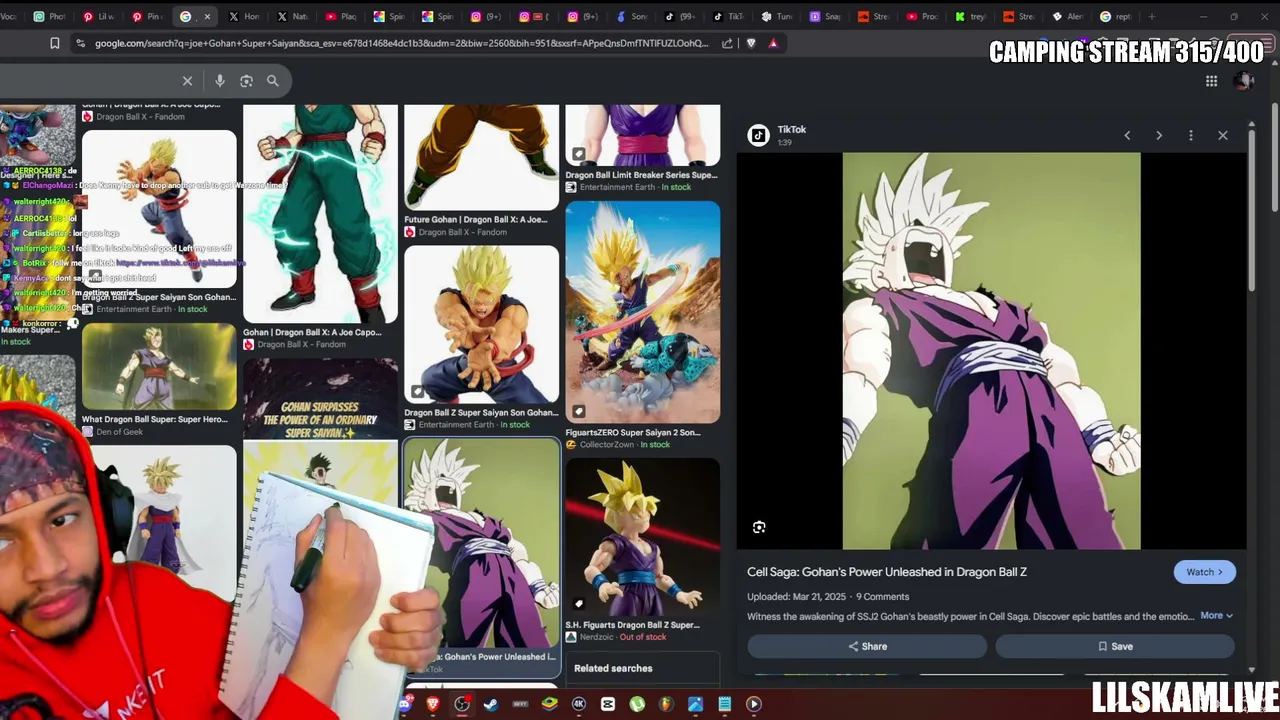Open FL Studio from the taskbar
Screen dimensions: 1280x720
665,704
